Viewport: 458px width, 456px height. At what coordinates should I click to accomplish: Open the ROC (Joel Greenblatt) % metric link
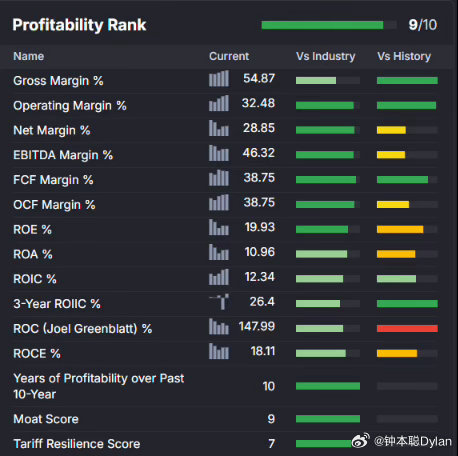pos(83,329)
